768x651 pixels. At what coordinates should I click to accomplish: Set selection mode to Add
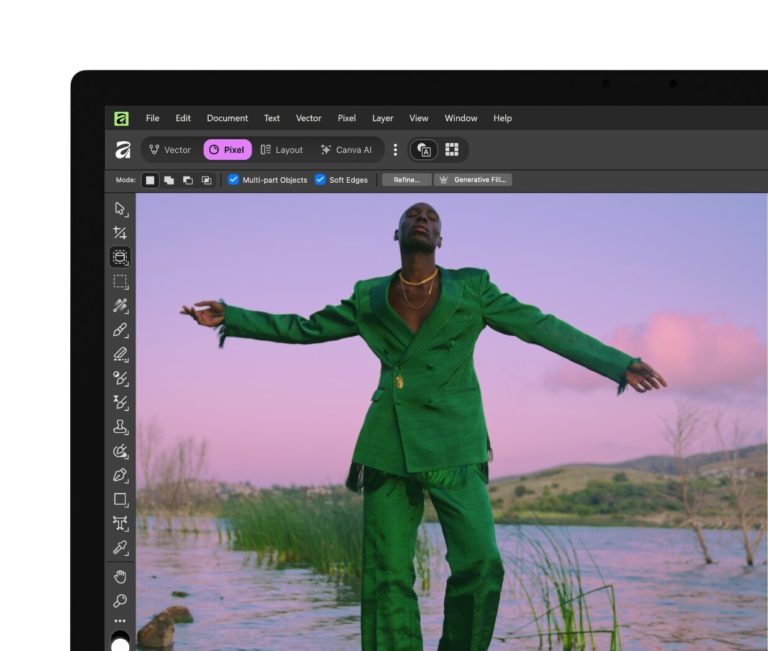(x=169, y=180)
